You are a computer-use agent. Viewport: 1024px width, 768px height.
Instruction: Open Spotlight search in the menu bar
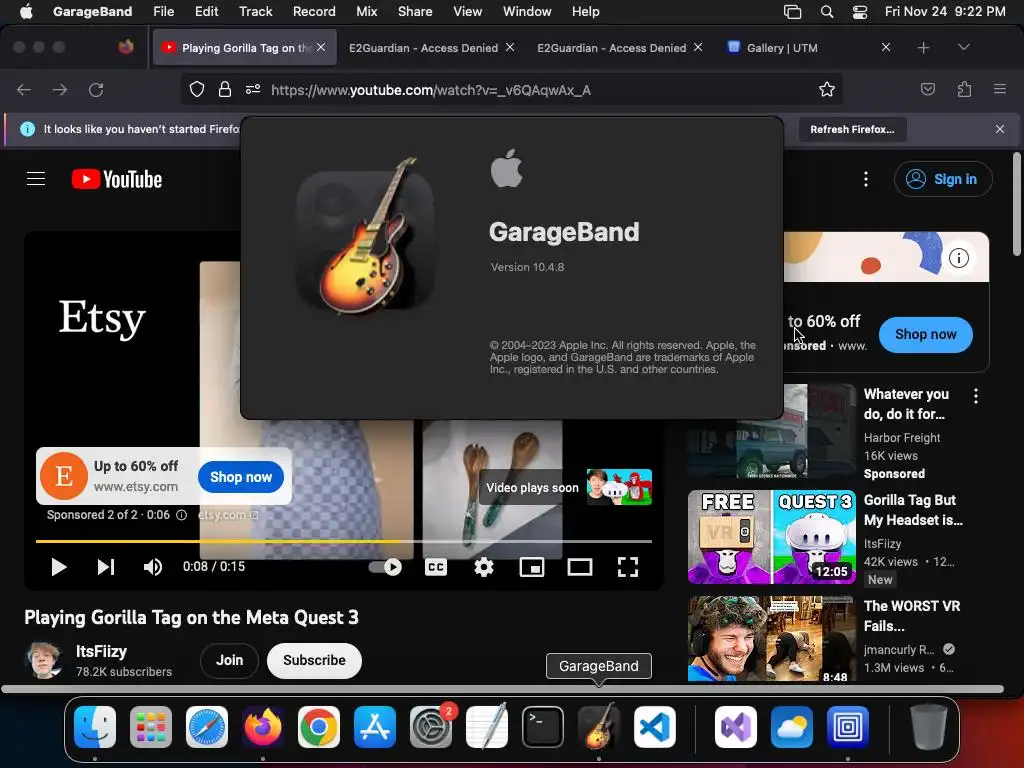pyautogui.click(x=827, y=12)
